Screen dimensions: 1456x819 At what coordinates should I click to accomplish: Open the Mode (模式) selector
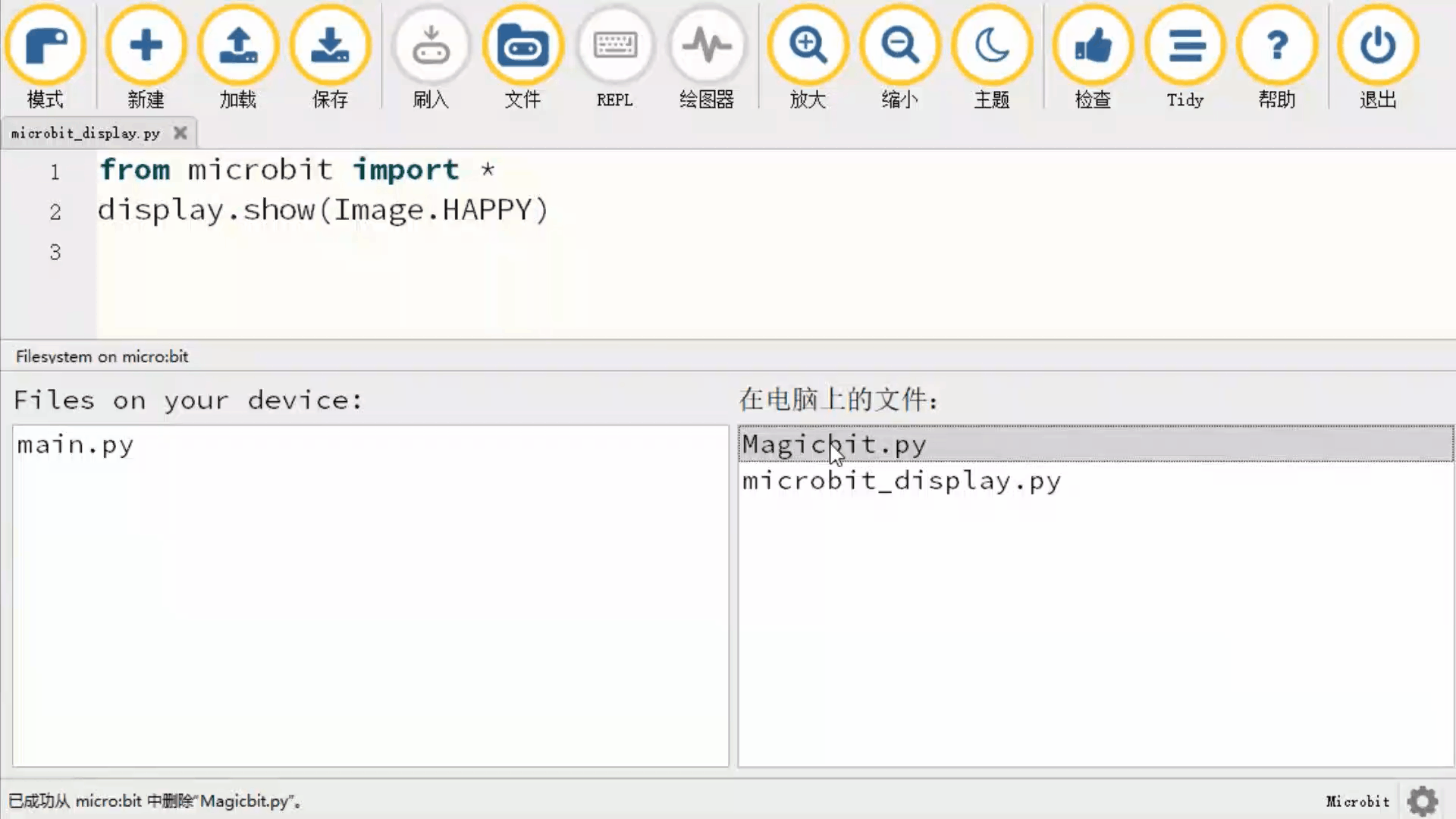[45, 57]
